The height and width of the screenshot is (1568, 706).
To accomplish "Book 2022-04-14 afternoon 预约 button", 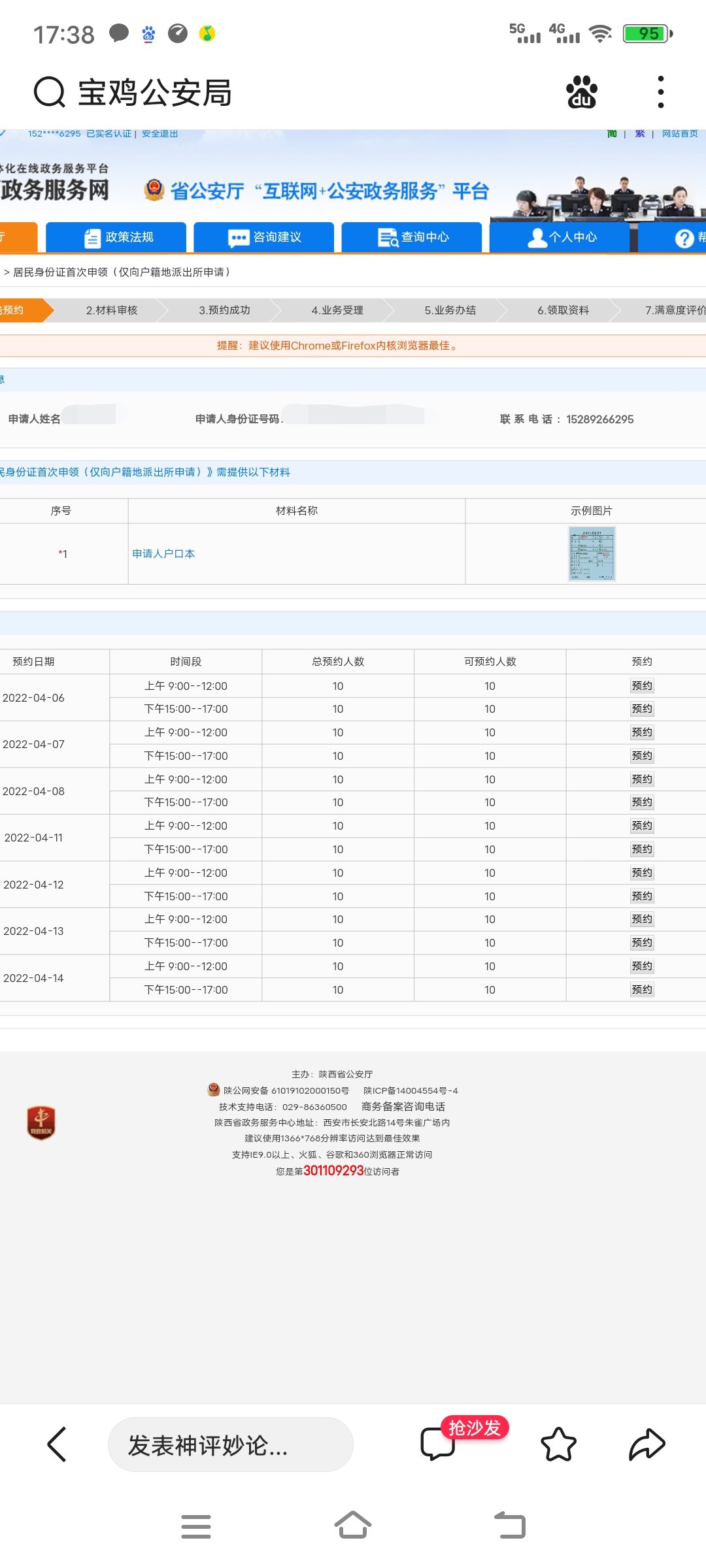I will [x=641, y=989].
